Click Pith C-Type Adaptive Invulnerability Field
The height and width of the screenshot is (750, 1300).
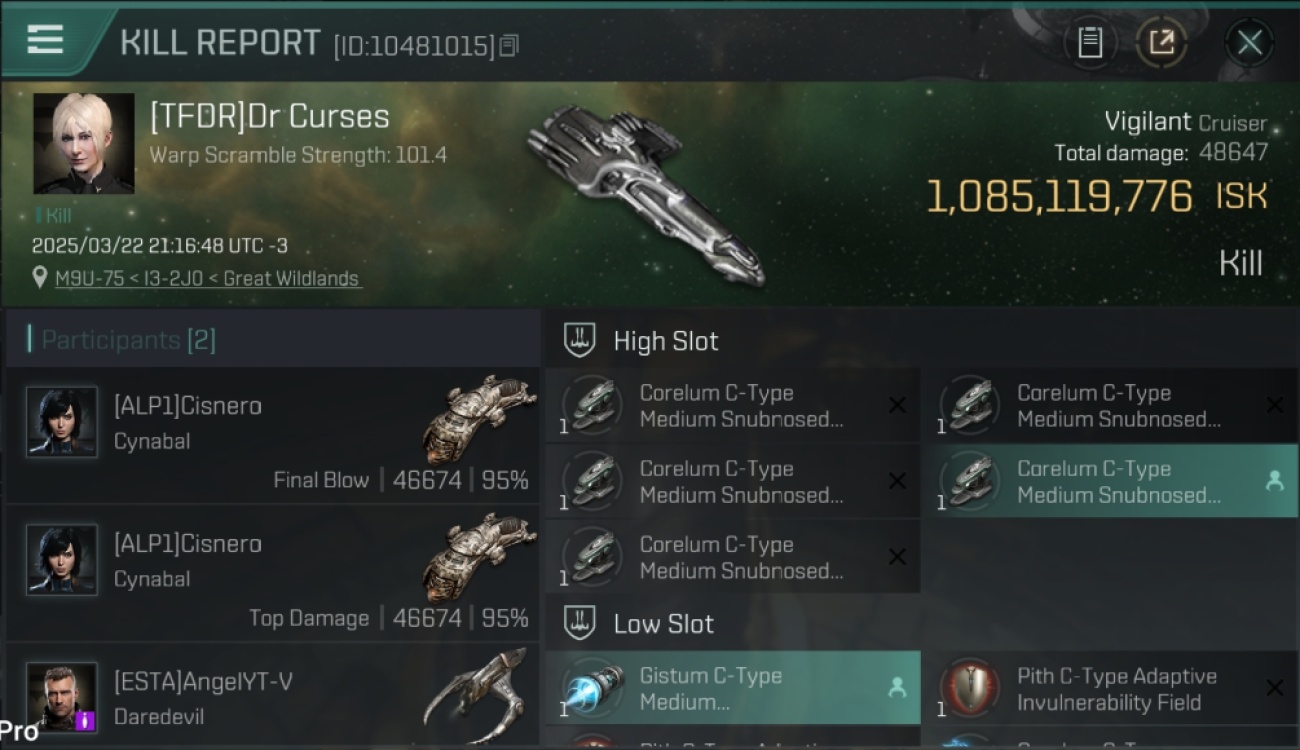(1108, 688)
